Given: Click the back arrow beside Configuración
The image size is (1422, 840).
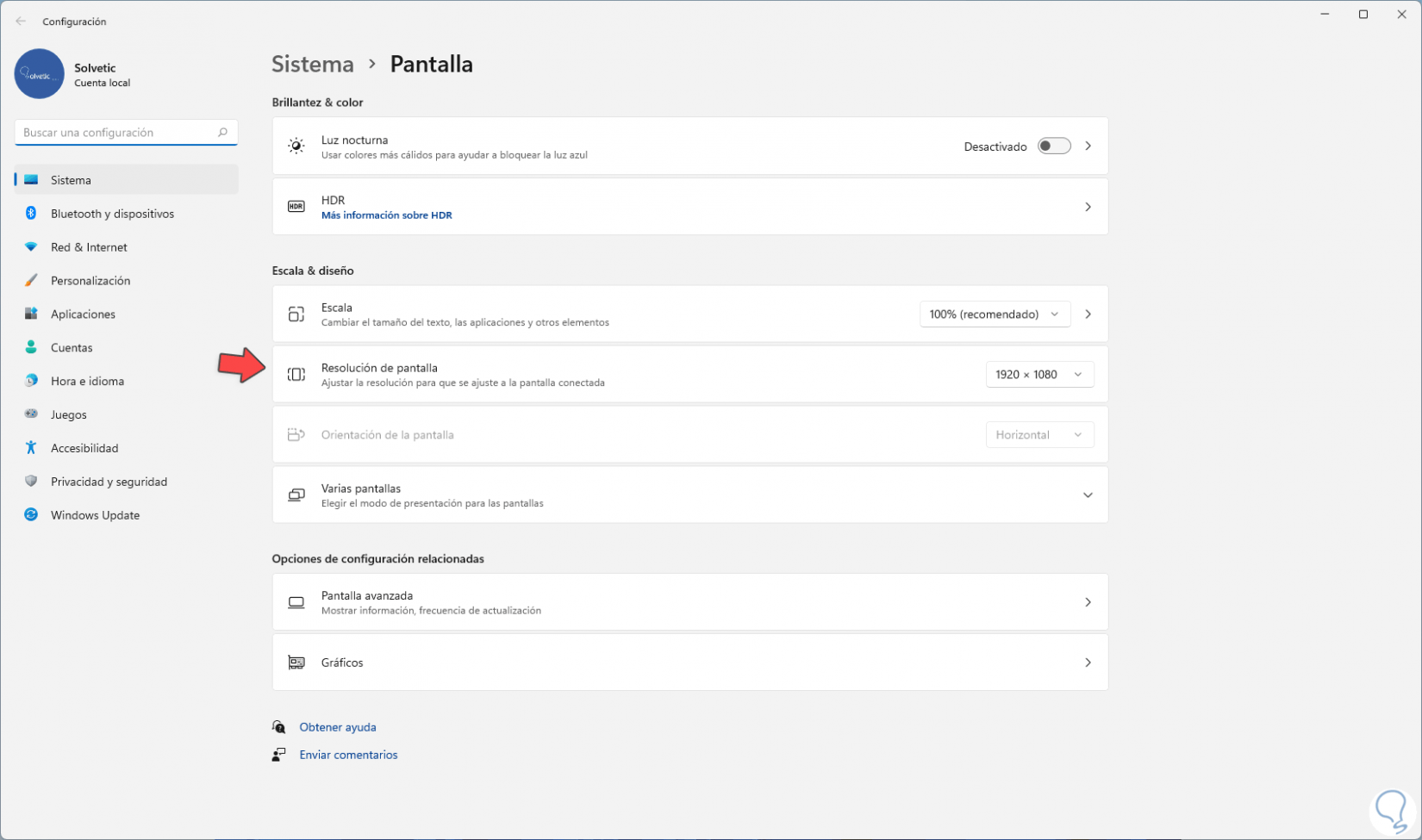Looking at the screenshot, I should pos(21,22).
